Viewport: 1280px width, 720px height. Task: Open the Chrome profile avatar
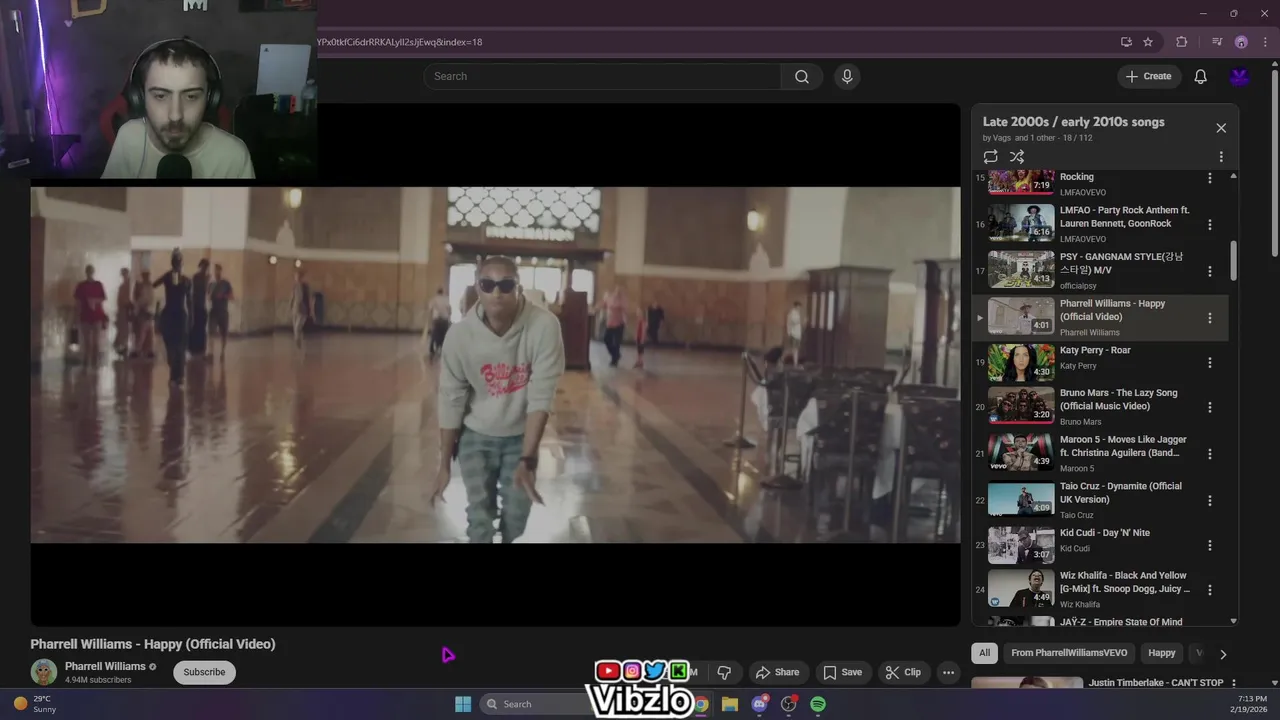1241,42
